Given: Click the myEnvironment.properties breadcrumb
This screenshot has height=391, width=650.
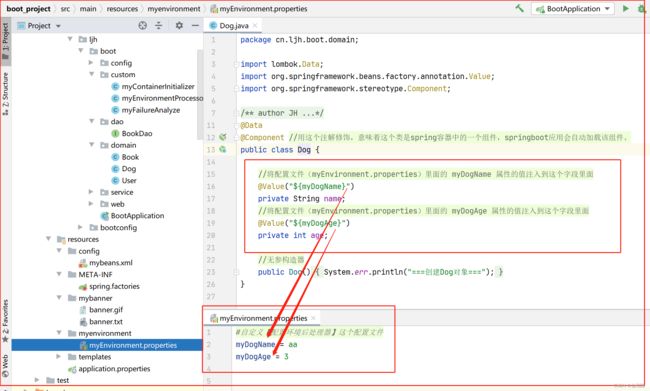Looking at the screenshot, I should point(259,9).
